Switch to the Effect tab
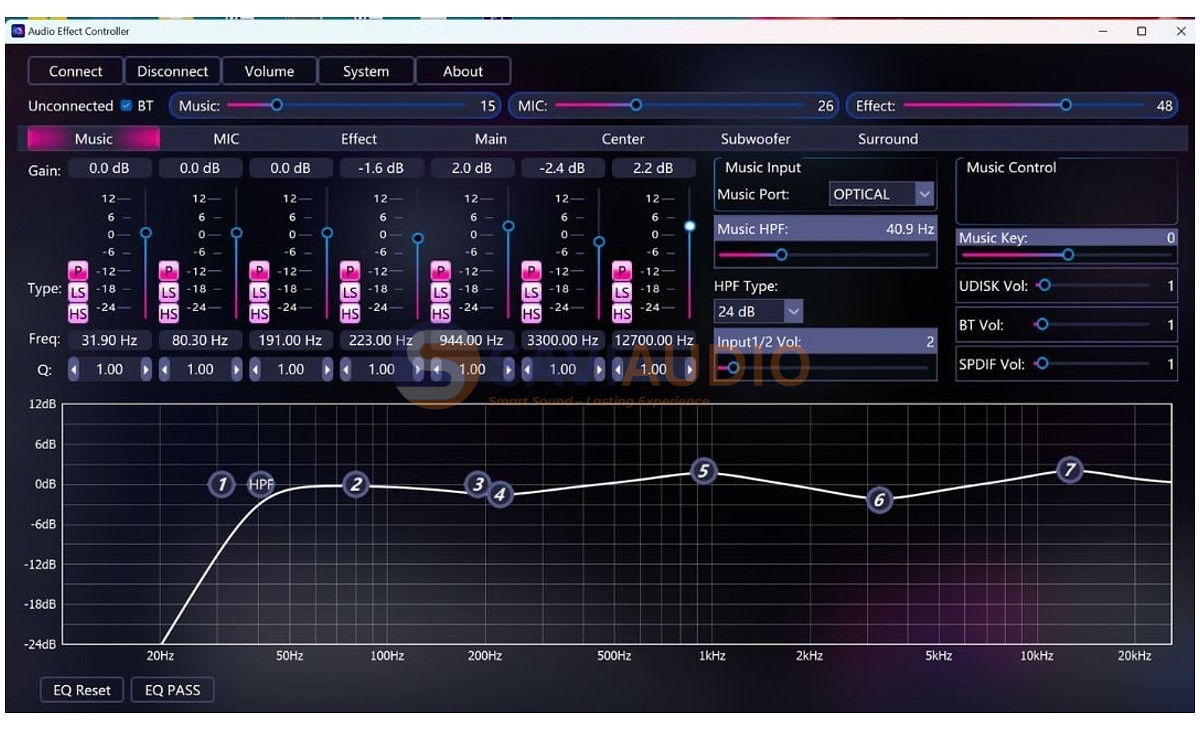The image size is (1200, 730). coord(358,139)
